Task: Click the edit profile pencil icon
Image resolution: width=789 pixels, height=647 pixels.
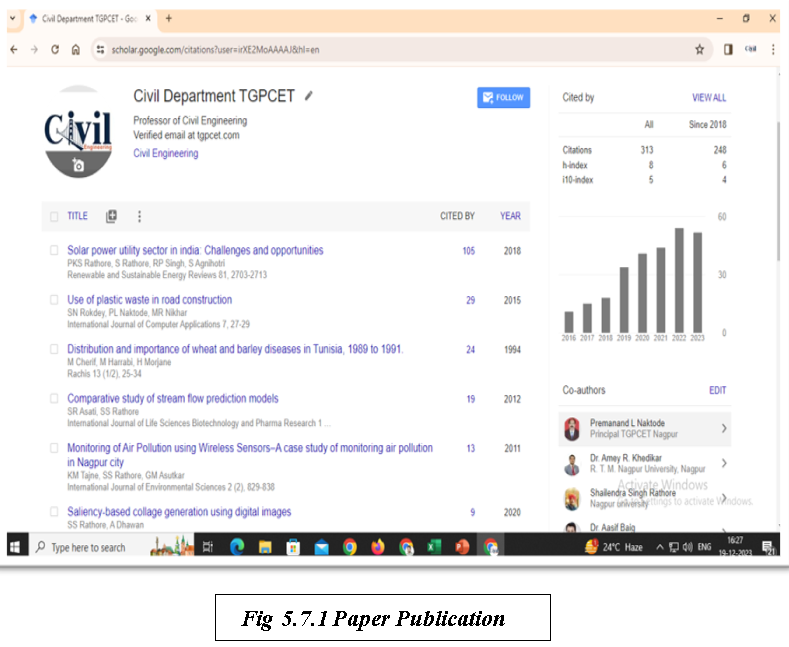Action: [x=309, y=96]
